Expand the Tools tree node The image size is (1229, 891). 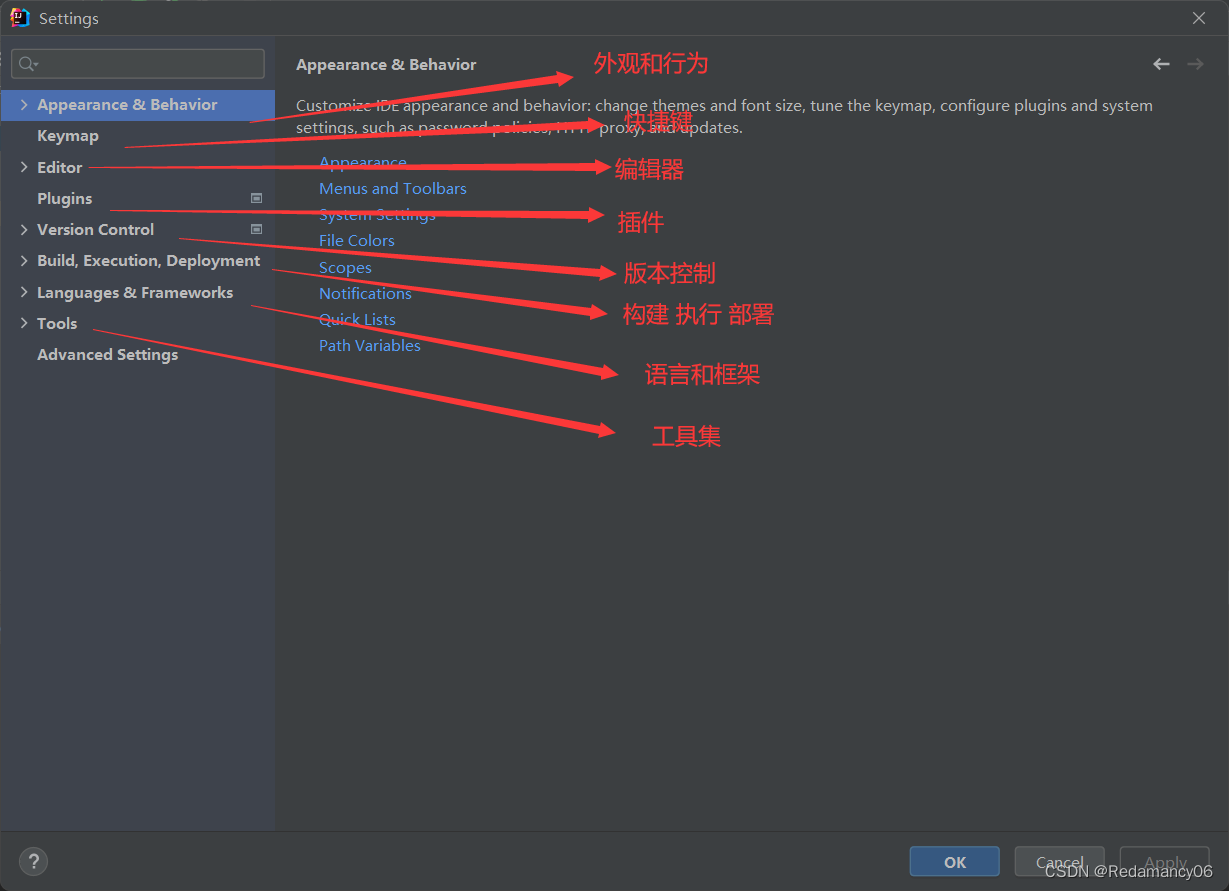click(x=24, y=323)
